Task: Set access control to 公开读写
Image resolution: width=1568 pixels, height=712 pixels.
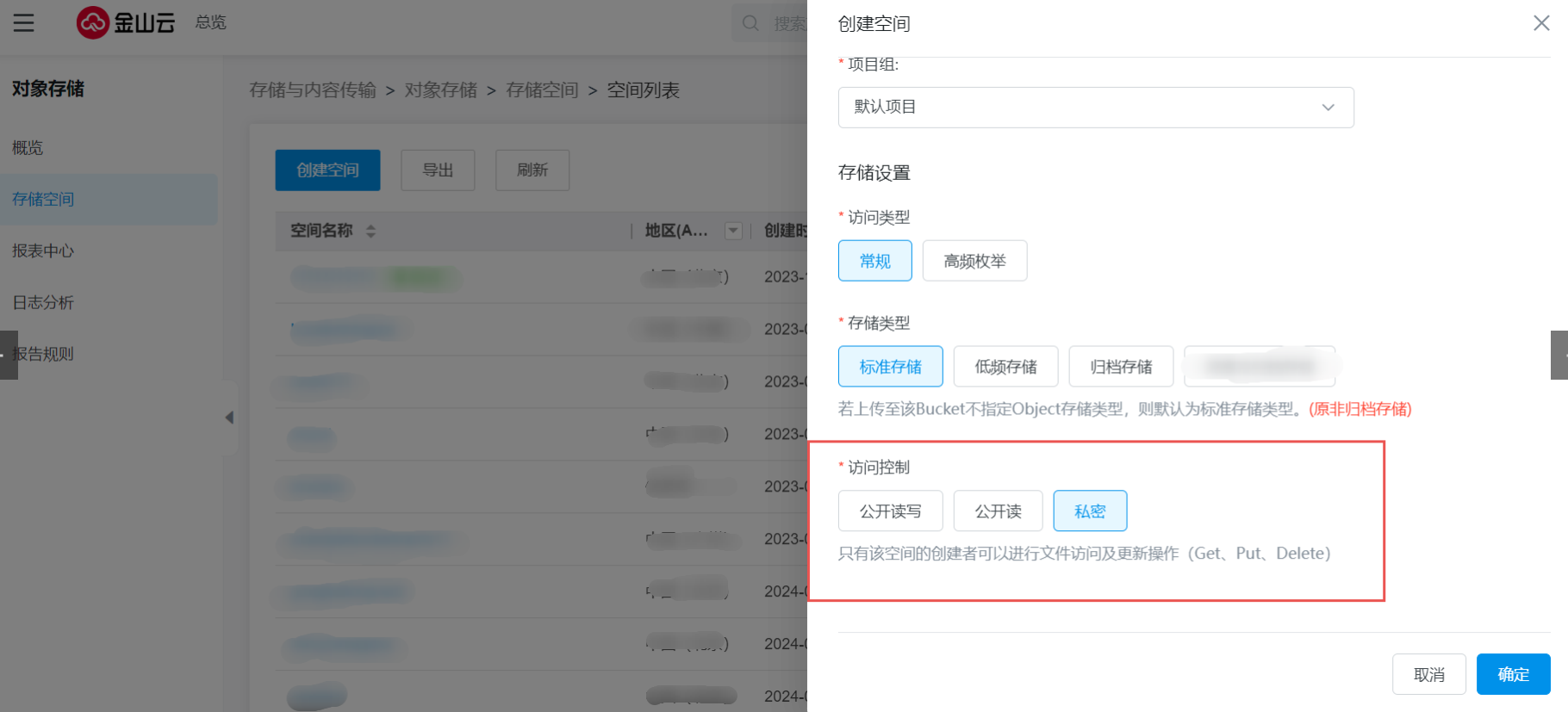Action: [x=891, y=511]
